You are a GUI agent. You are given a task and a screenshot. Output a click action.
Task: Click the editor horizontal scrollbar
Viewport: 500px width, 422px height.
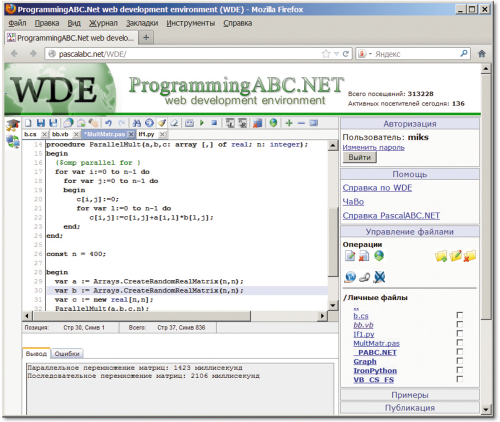tap(176, 315)
